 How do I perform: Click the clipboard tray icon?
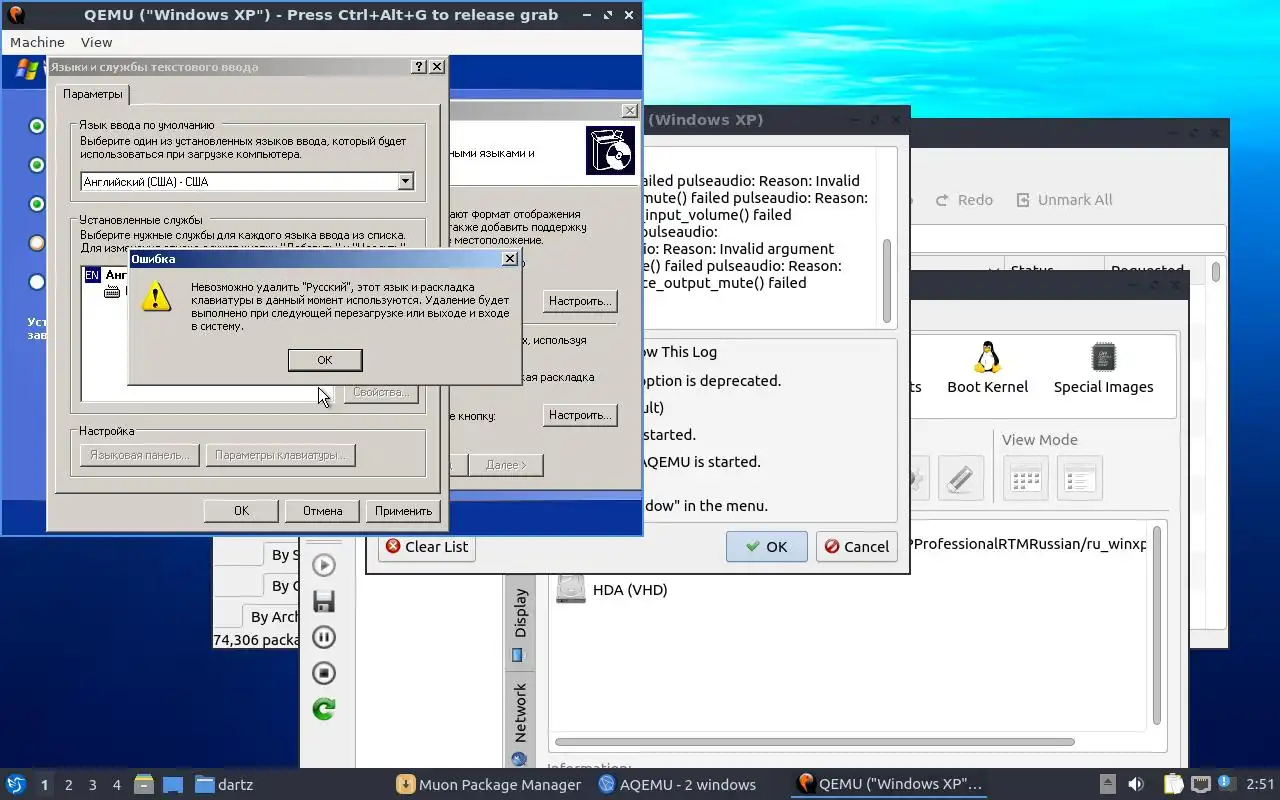(x=1173, y=784)
